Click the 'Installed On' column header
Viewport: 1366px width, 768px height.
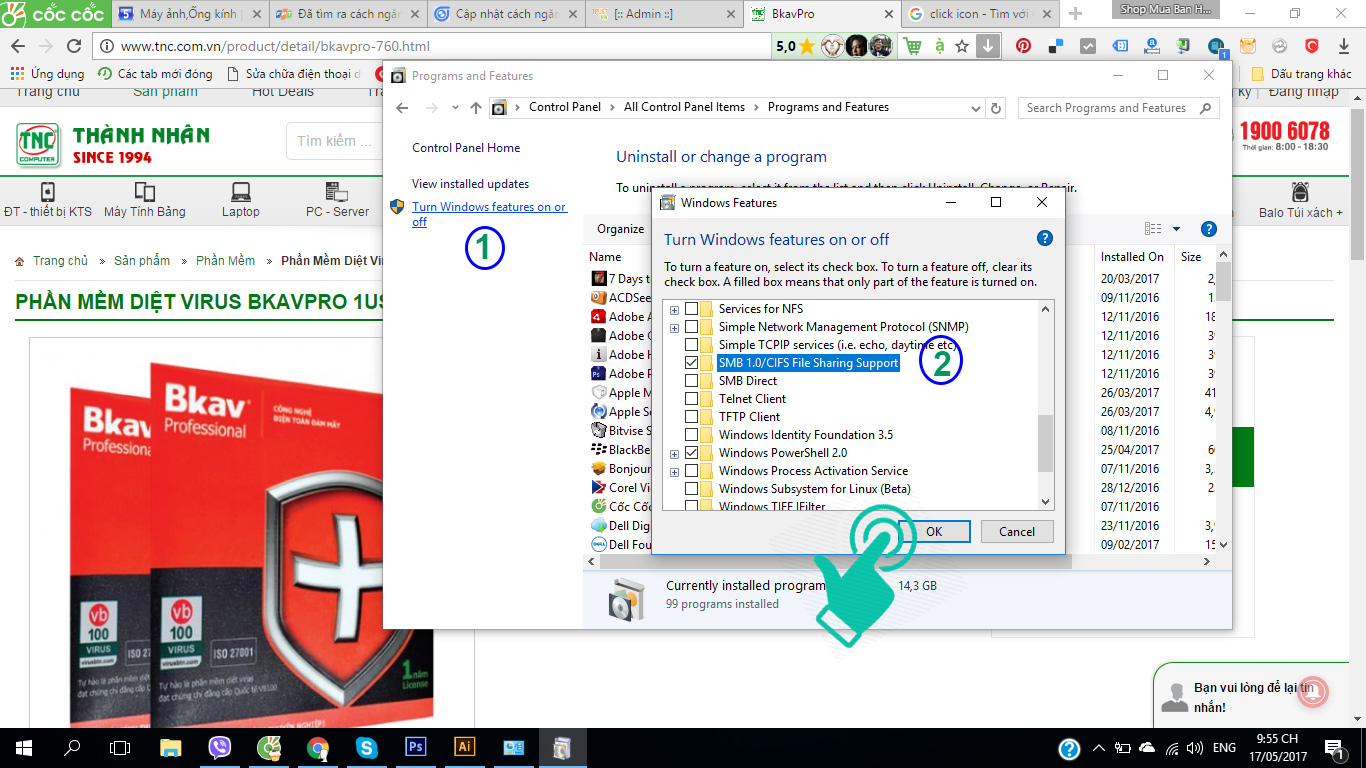tap(1132, 257)
